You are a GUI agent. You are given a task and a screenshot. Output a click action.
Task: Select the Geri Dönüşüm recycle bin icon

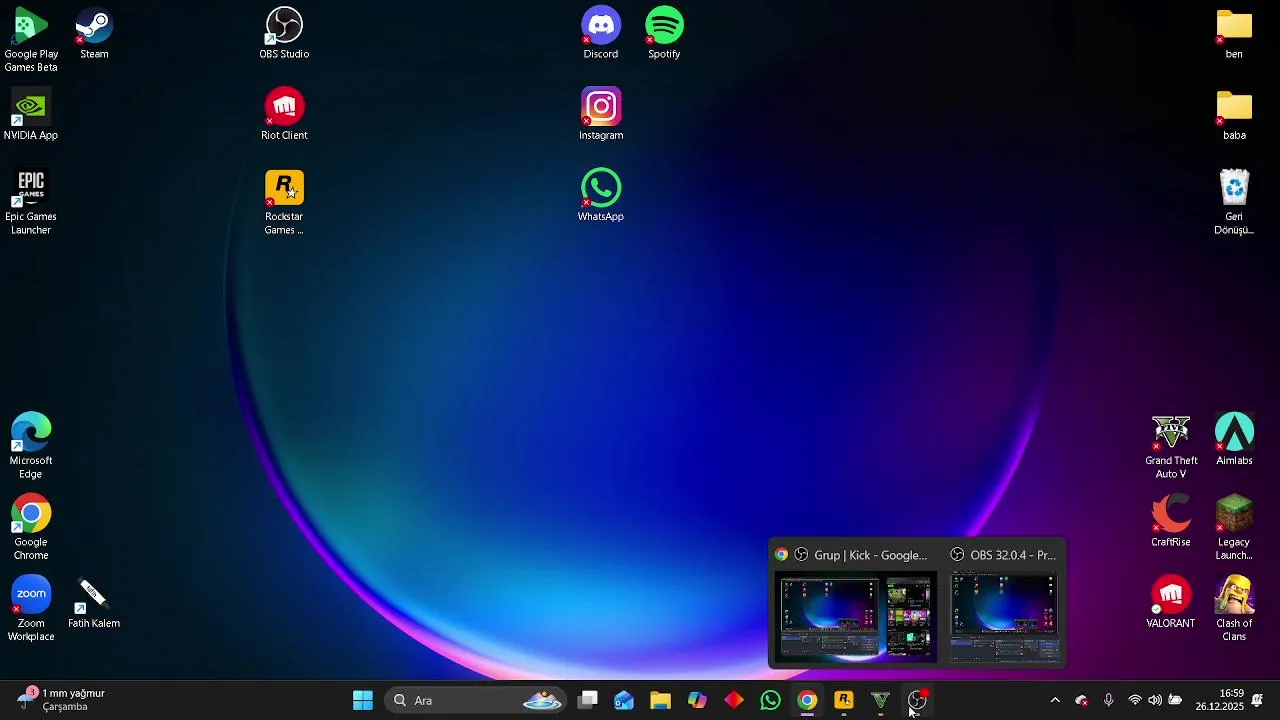pyautogui.click(x=1234, y=203)
